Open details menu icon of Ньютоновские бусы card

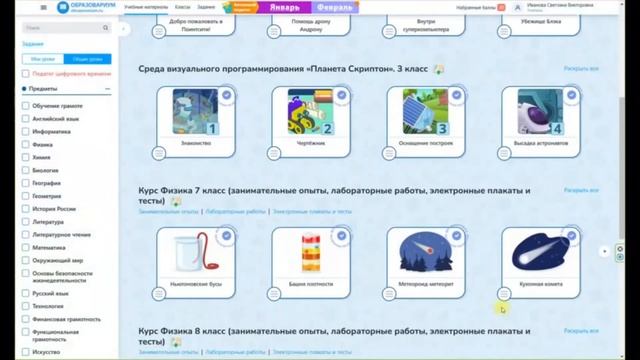click(x=159, y=294)
